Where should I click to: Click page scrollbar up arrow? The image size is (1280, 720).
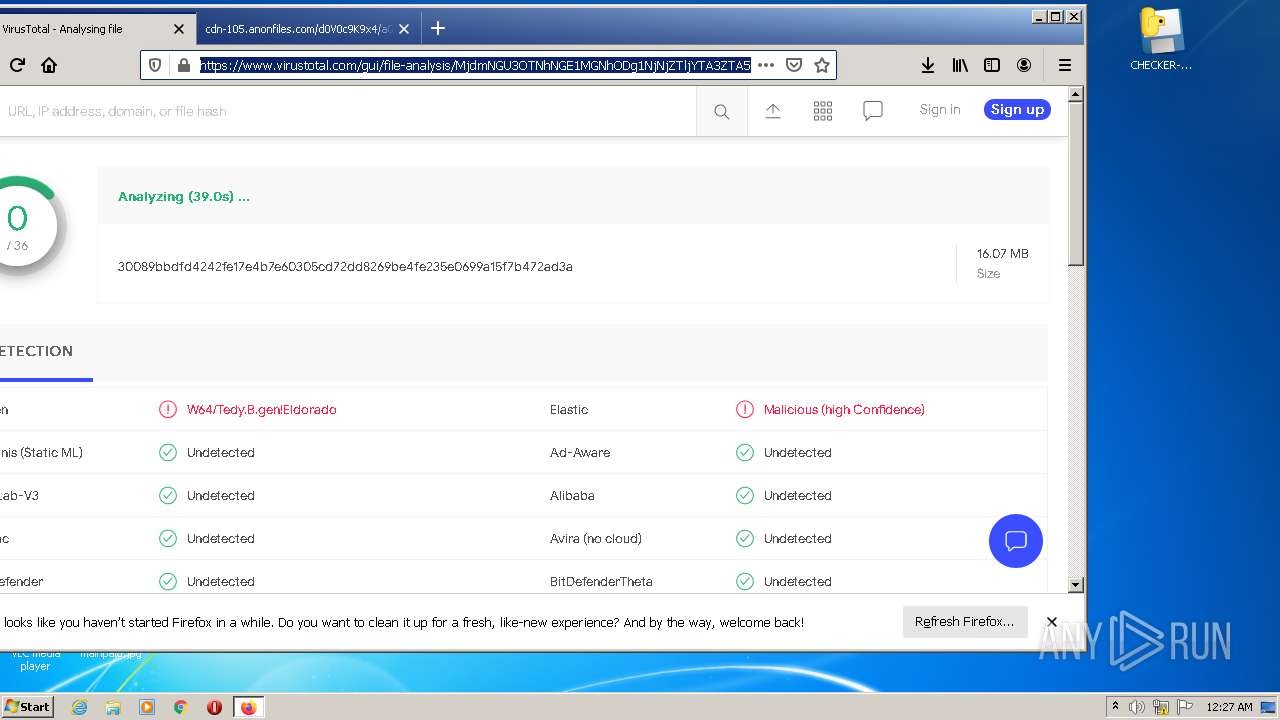[1076, 95]
